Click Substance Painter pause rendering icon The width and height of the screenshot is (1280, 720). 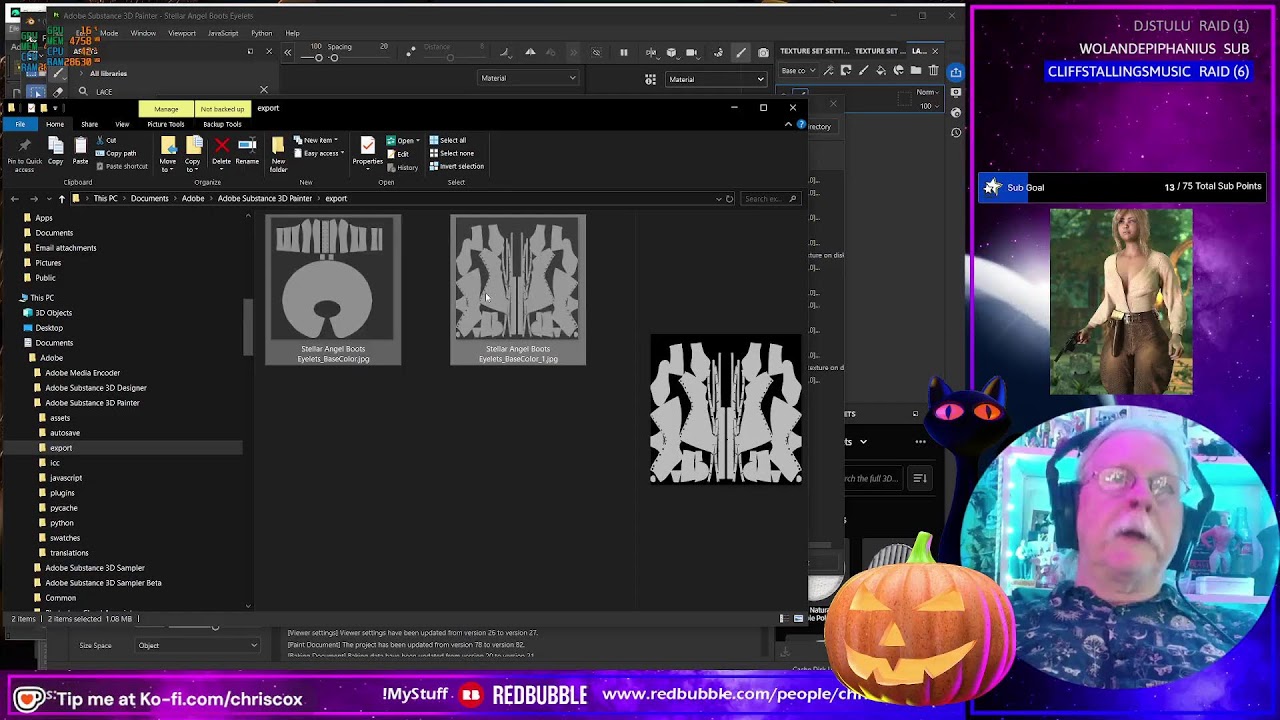tap(623, 52)
